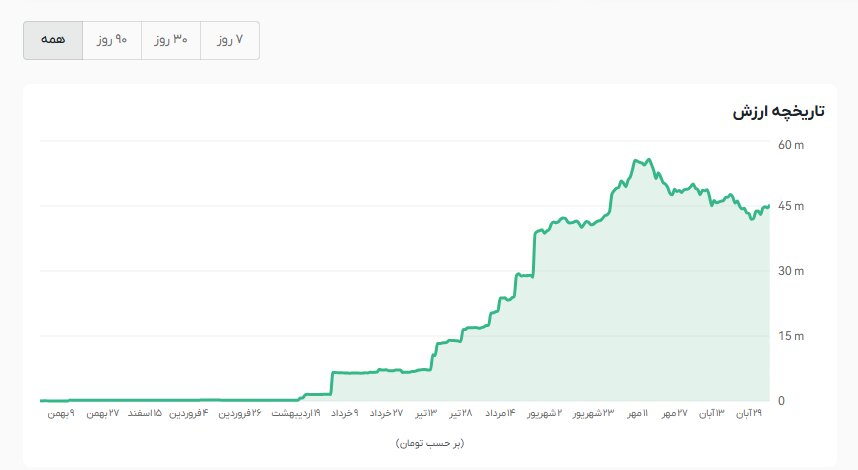Click the ۲۳ شهریور date on axis
Screen dimensions: 858x470
(593, 413)
